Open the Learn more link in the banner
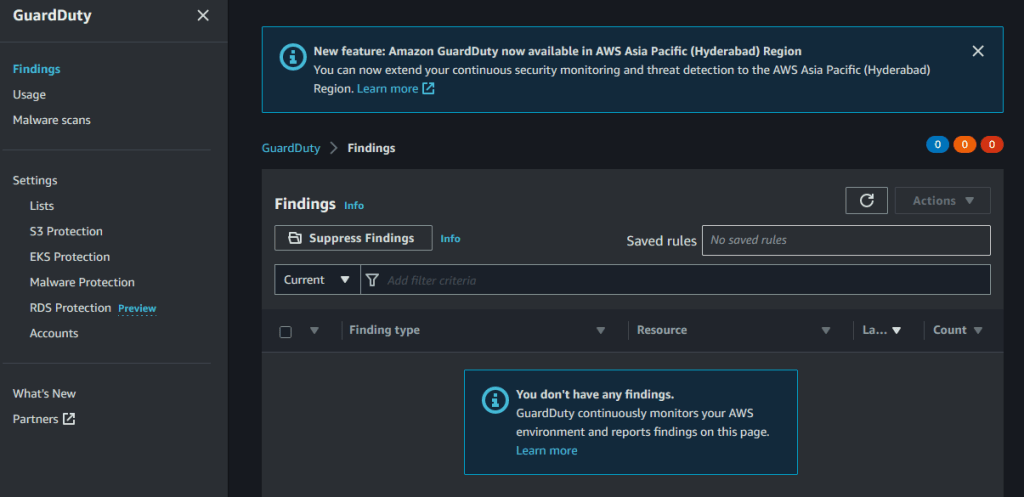 [x=388, y=88]
